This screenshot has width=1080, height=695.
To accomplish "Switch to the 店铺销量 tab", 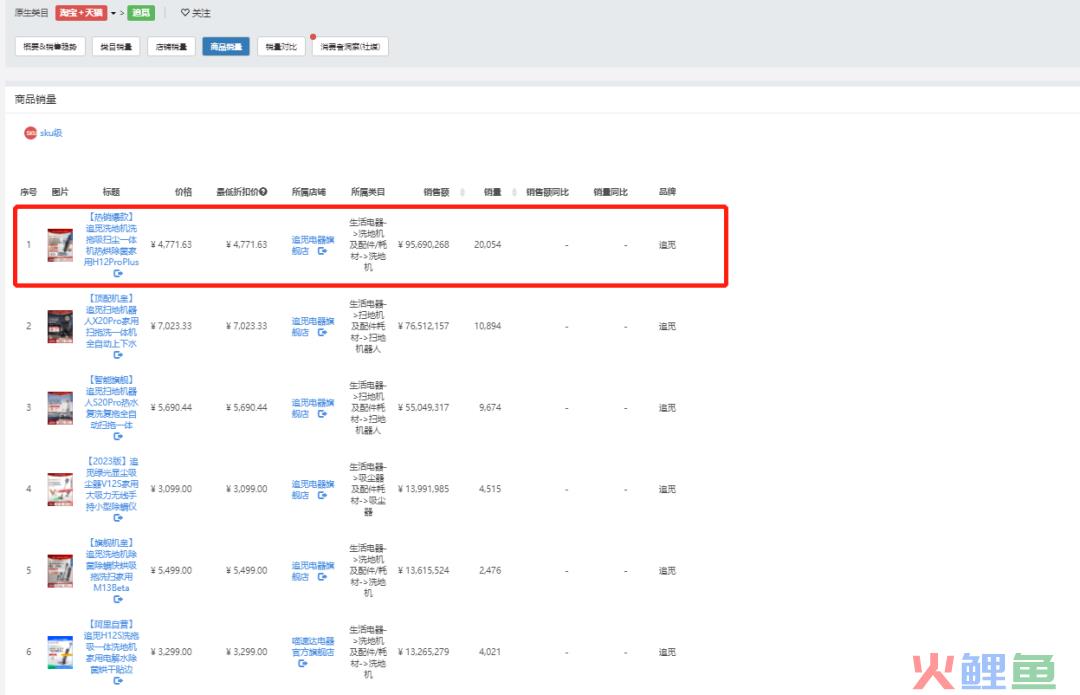I will click(x=172, y=46).
